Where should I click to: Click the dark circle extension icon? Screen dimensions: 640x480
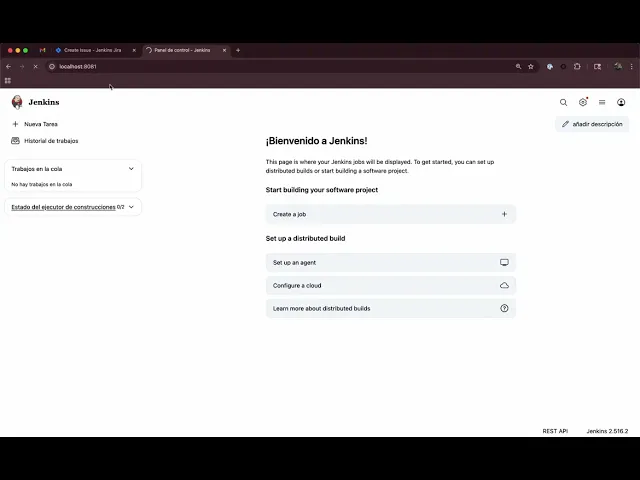point(563,67)
